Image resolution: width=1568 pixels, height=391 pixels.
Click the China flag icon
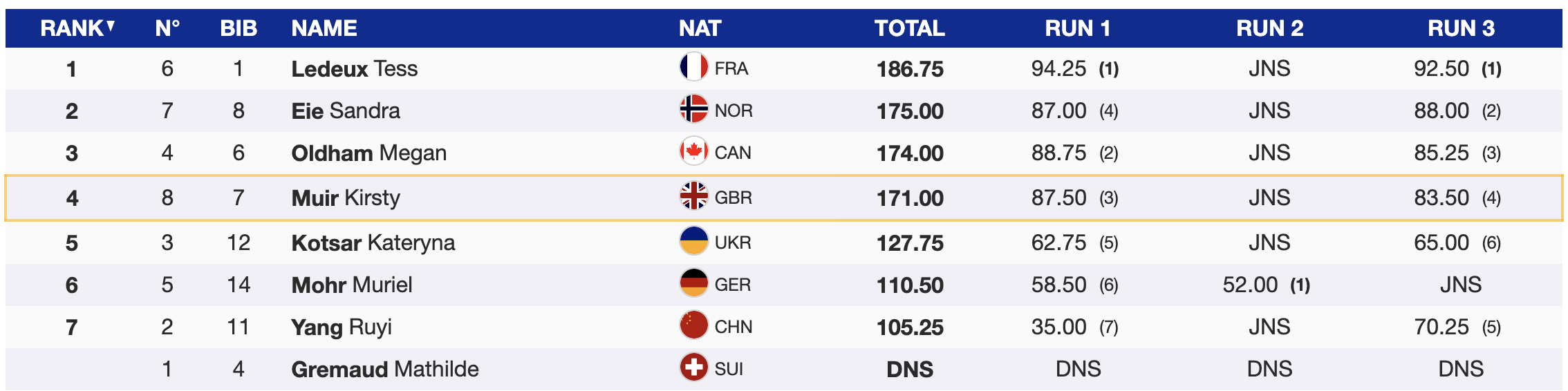click(693, 326)
